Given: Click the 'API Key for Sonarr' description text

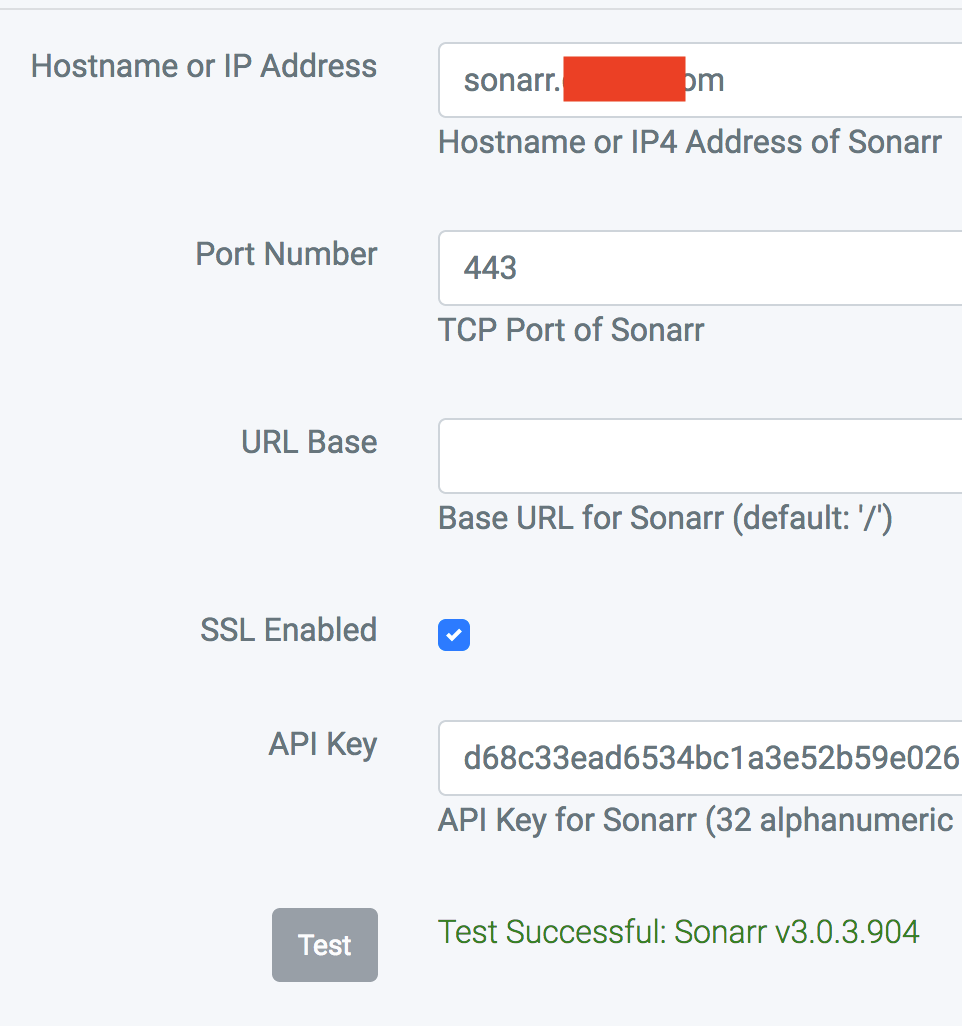Looking at the screenshot, I should [x=695, y=821].
